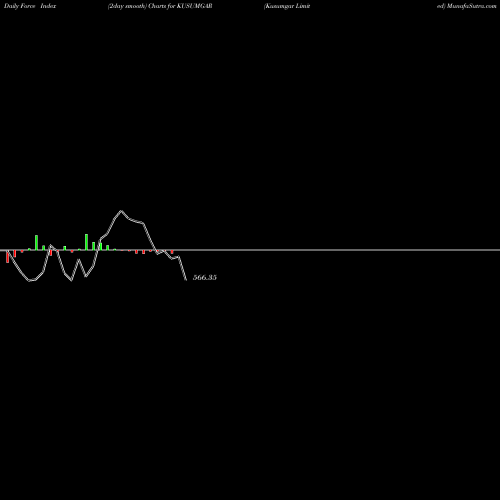
Task: Click the MunafaSutra.com watermark text
Action: [471, 6]
